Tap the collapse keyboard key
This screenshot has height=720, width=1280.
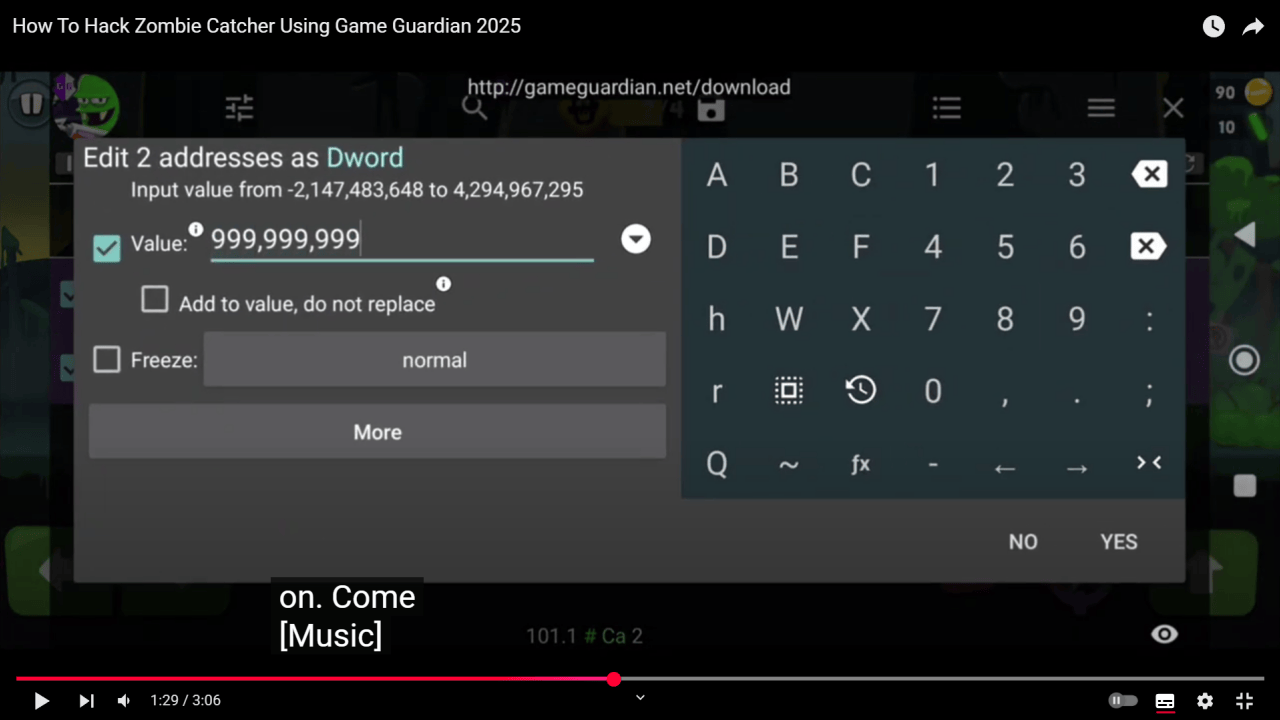[1149, 462]
